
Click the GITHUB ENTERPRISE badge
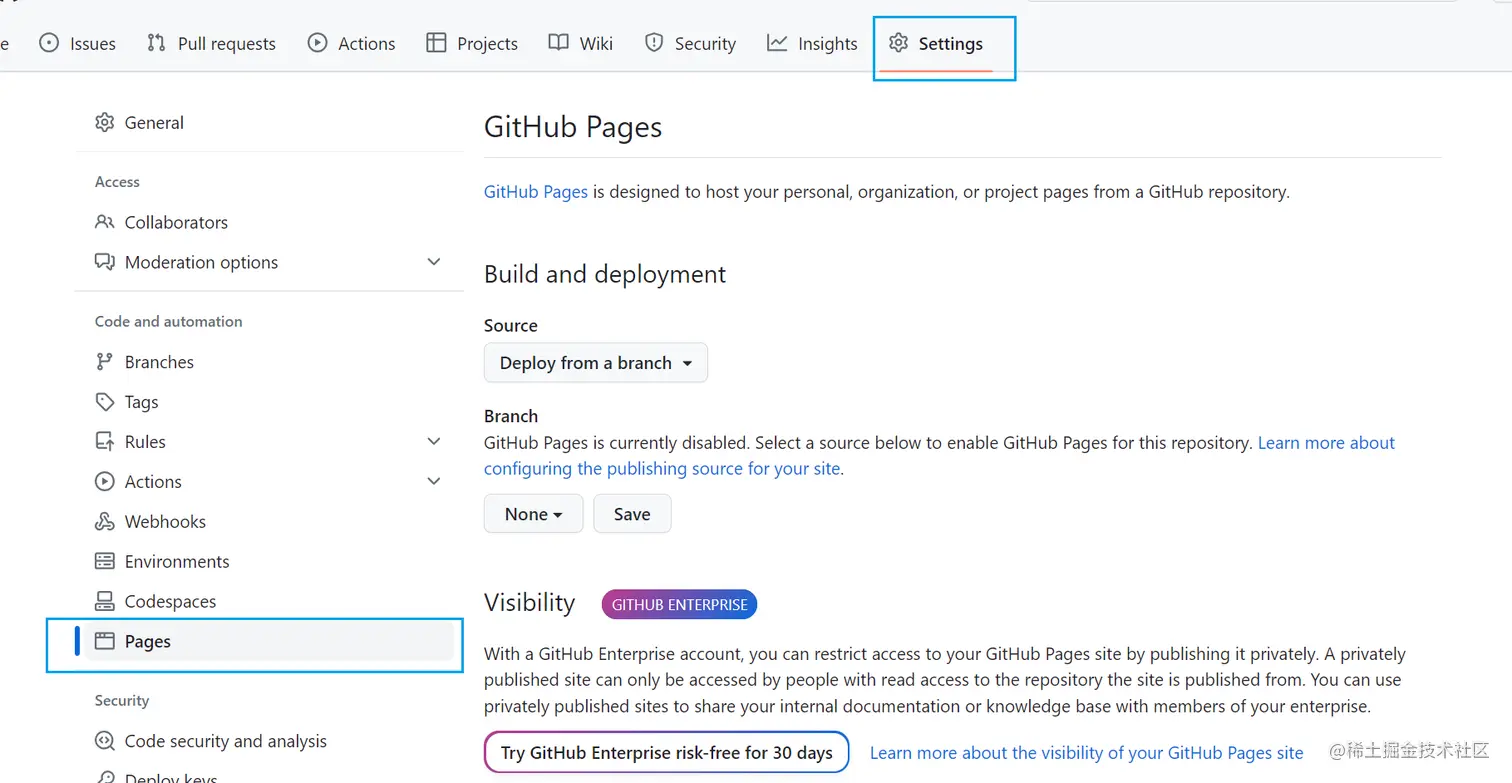pyautogui.click(x=680, y=604)
